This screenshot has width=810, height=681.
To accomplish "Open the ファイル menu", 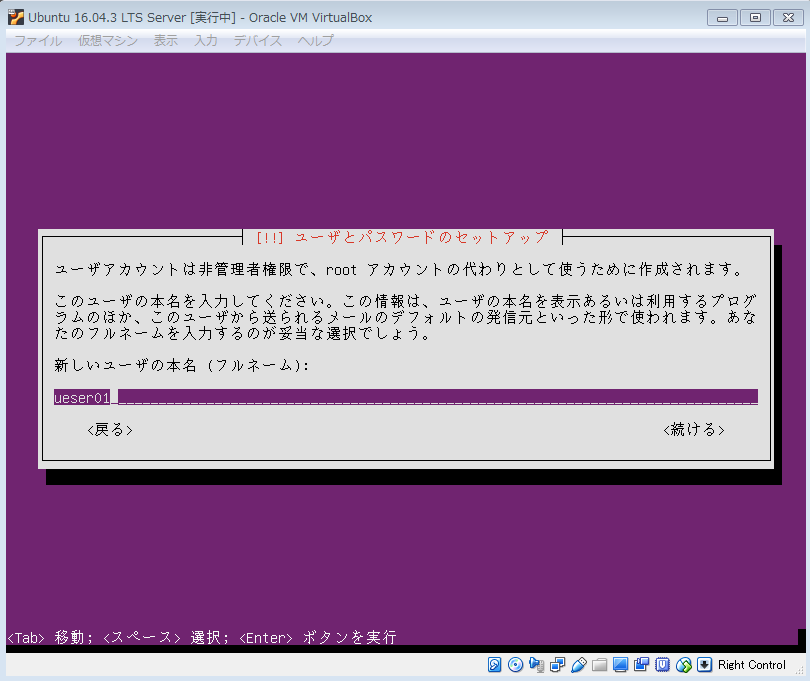I will [38, 41].
